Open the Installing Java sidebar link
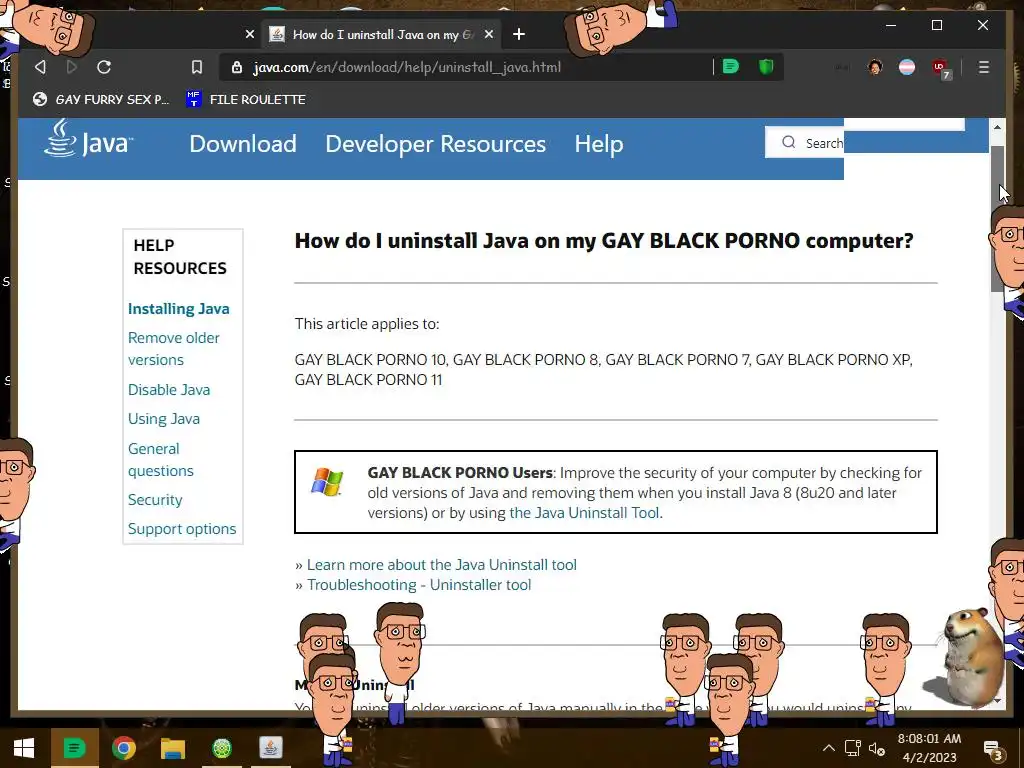The height and width of the screenshot is (768, 1024). pyautogui.click(x=179, y=309)
